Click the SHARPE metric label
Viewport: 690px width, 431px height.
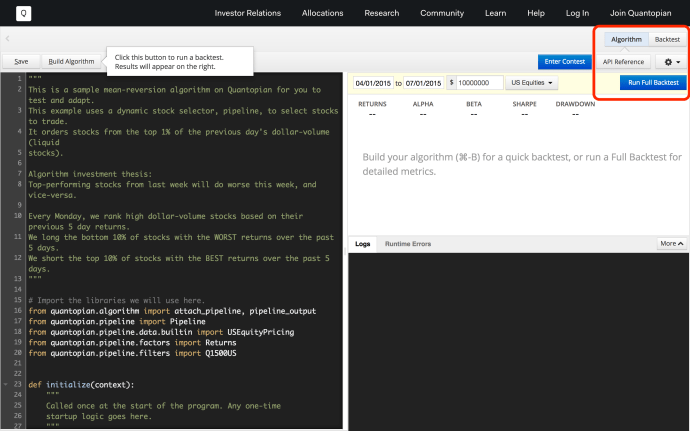525,104
